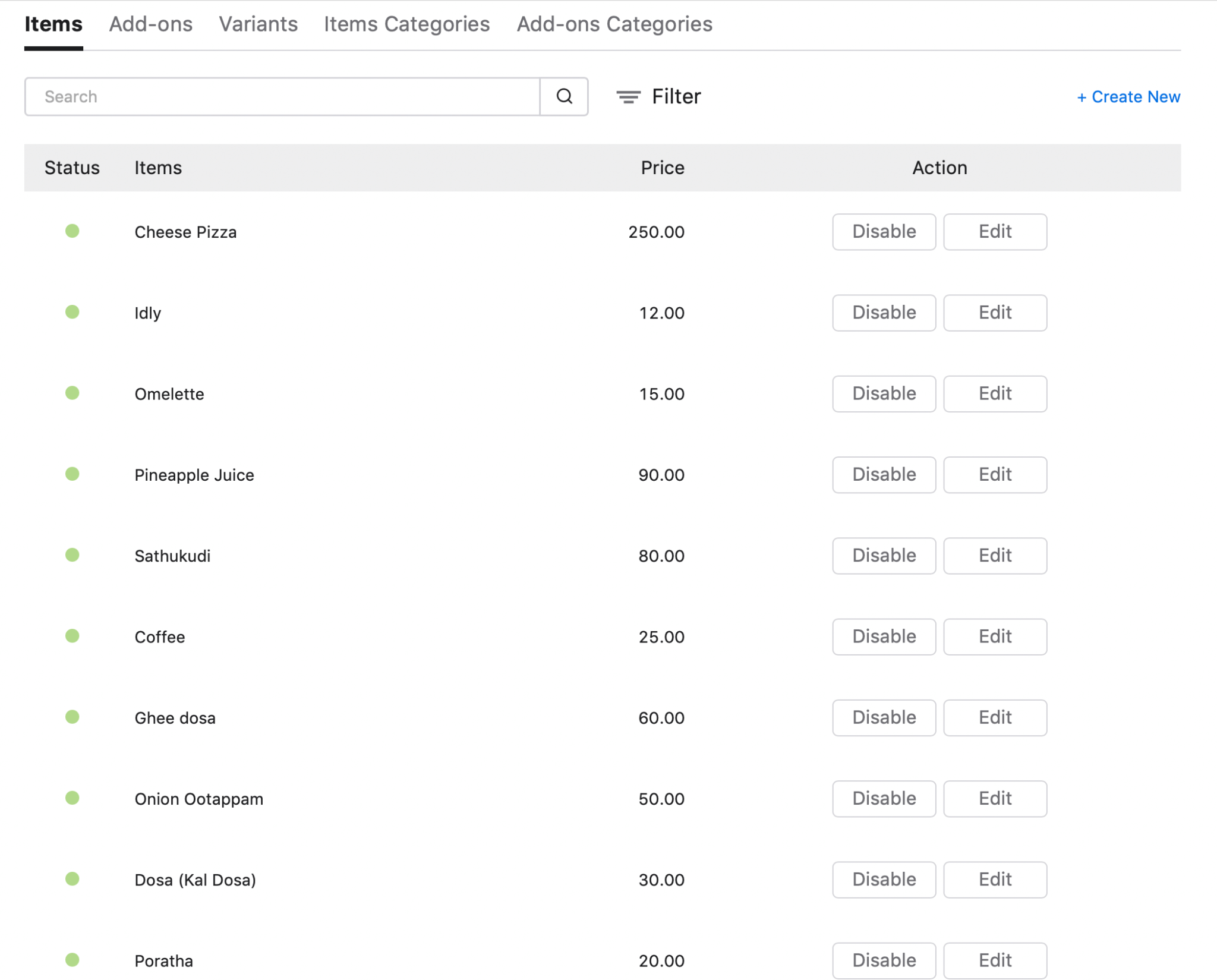Switch to the Add-ons tab
This screenshot has width=1217, height=980.
[150, 24]
